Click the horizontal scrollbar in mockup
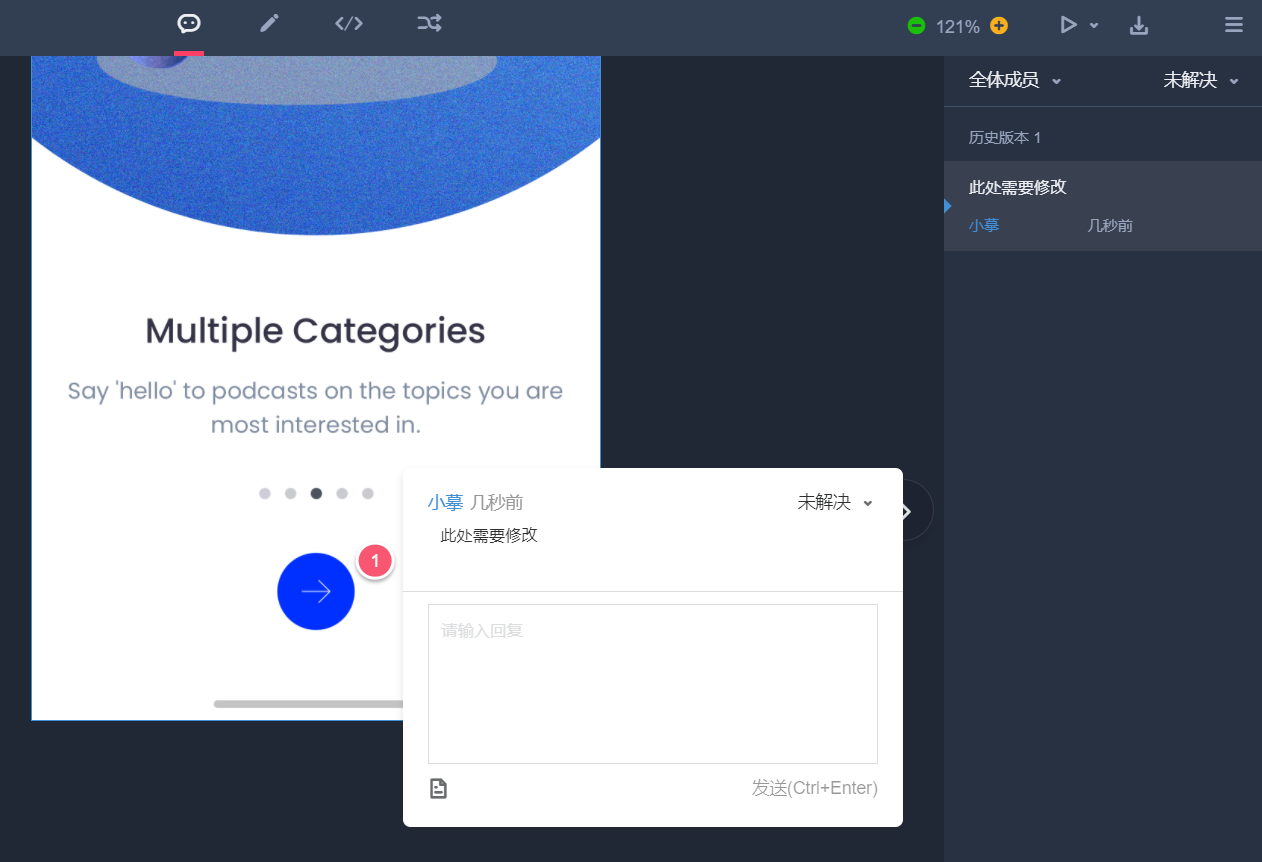The width and height of the screenshot is (1262, 862). [310, 704]
